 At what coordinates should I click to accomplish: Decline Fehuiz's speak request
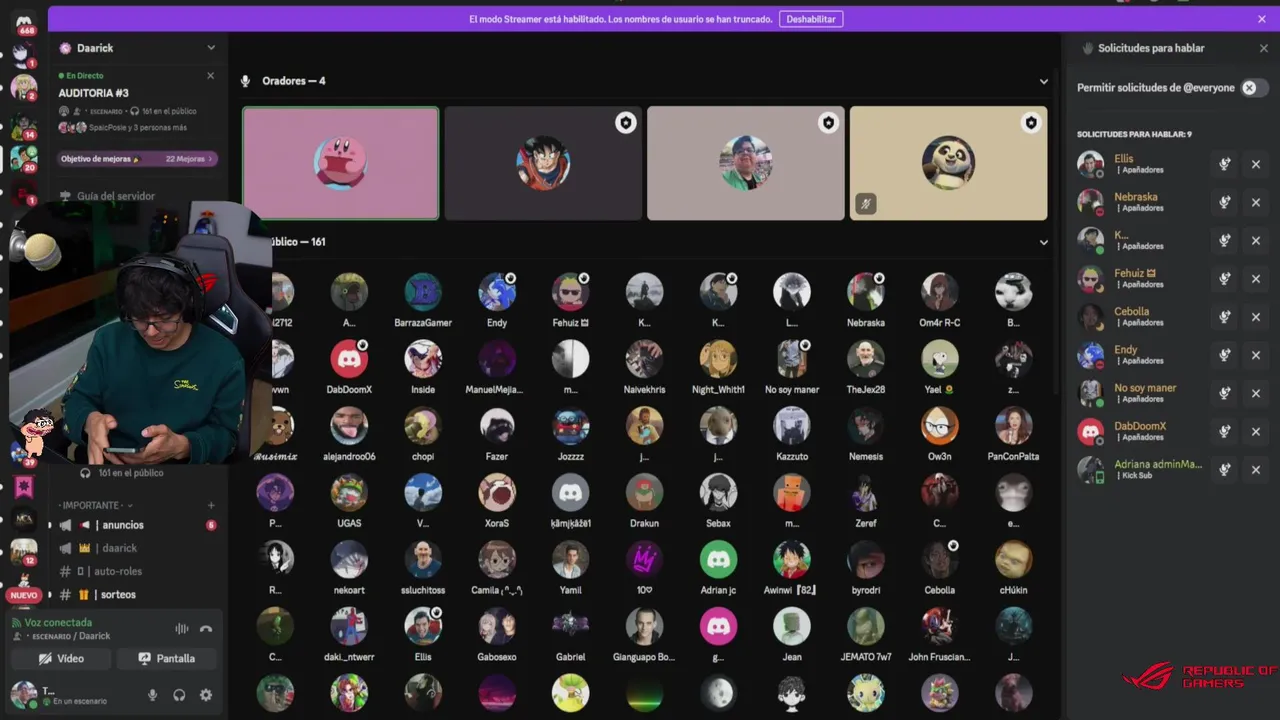1256,279
